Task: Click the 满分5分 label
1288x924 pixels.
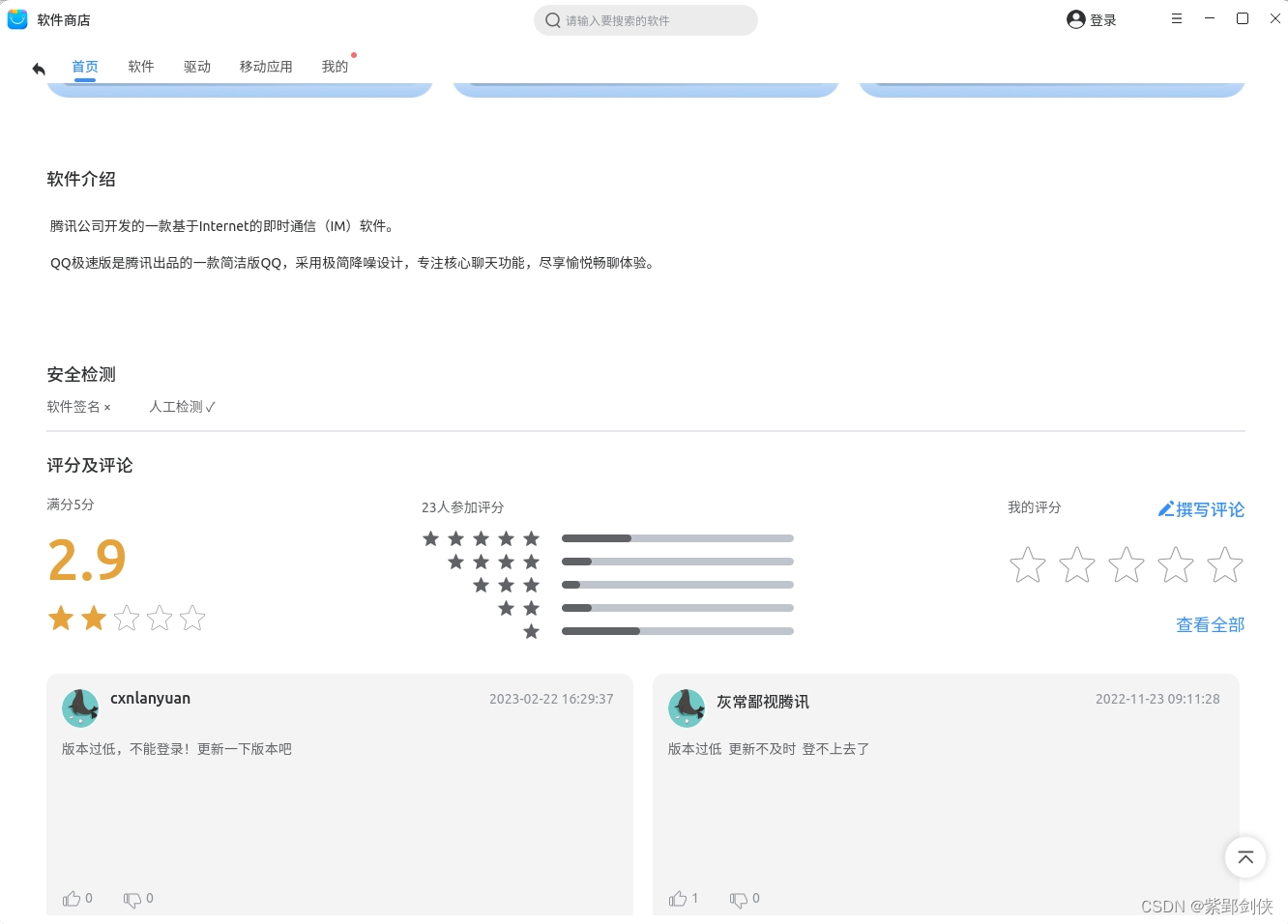Action: (x=71, y=505)
